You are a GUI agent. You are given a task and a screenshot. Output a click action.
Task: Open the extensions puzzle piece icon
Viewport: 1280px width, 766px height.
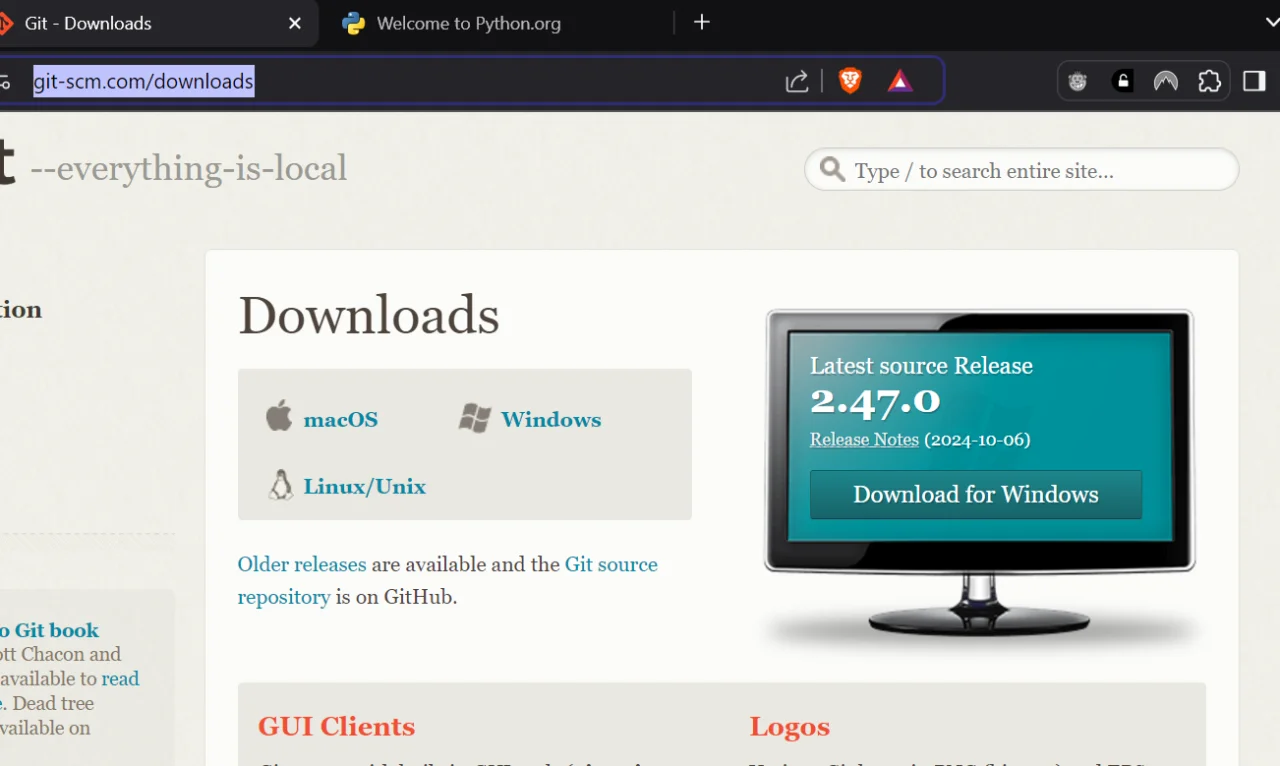tap(1209, 81)
